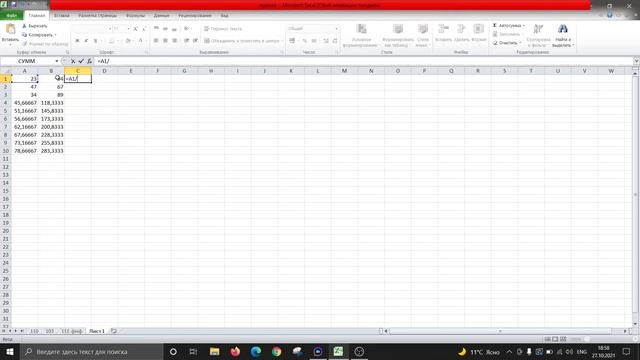Viewport: 640px width, 360px height.
Task: Click AutoSum (Автосумма)
Action: tap(509, 26)
